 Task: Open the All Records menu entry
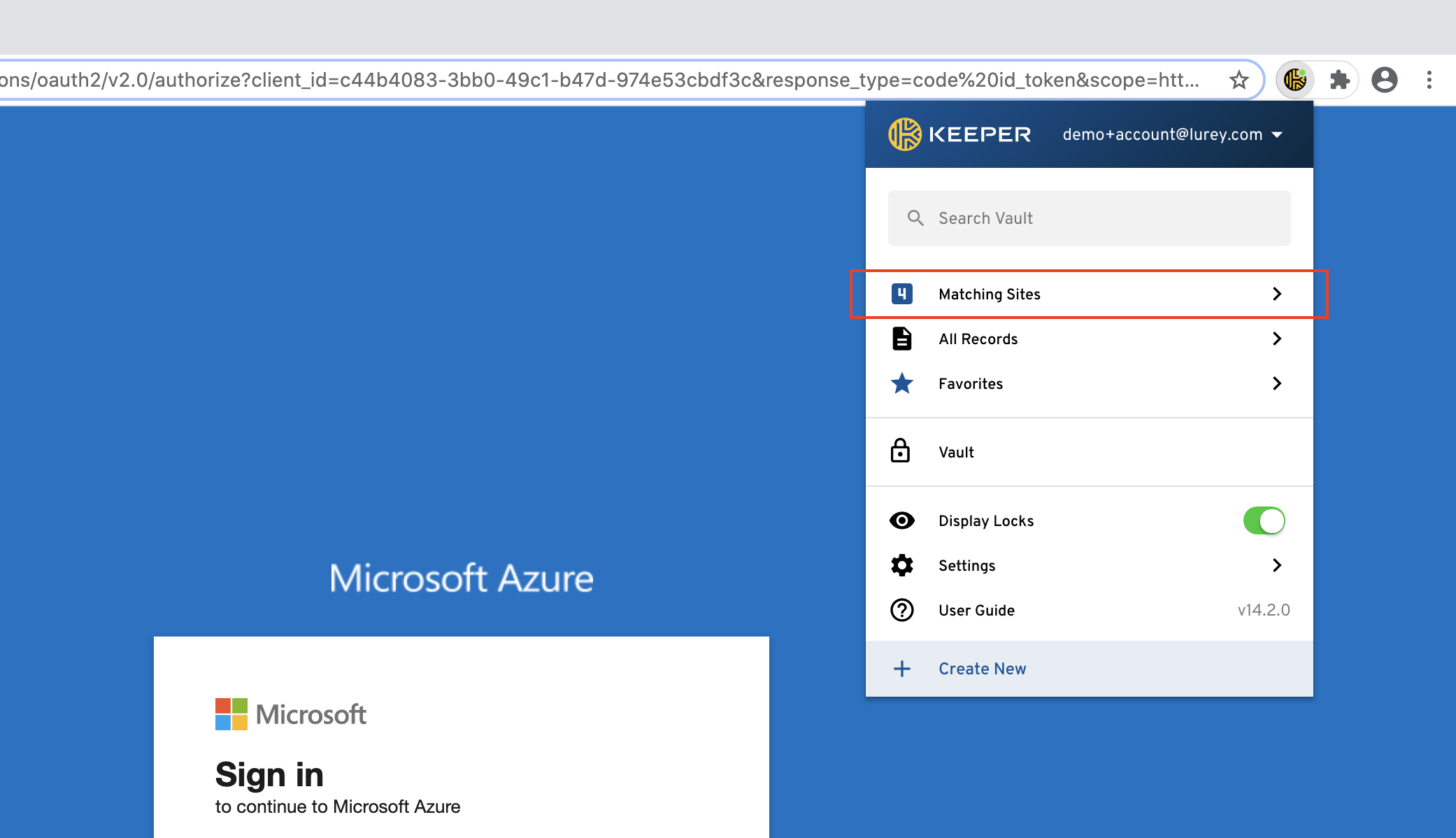[x=1090, y=339]
